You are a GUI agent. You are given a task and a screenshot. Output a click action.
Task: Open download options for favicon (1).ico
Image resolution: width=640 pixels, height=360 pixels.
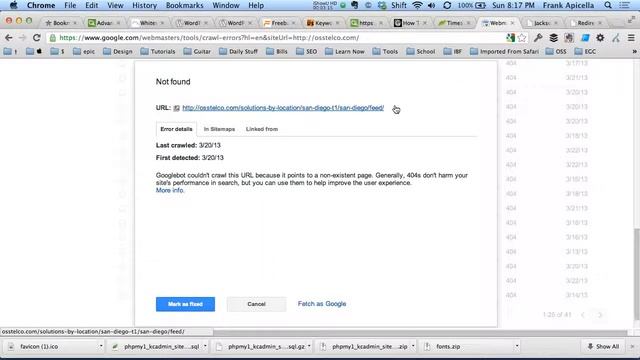pyautogui.click(x=101, y=347)
